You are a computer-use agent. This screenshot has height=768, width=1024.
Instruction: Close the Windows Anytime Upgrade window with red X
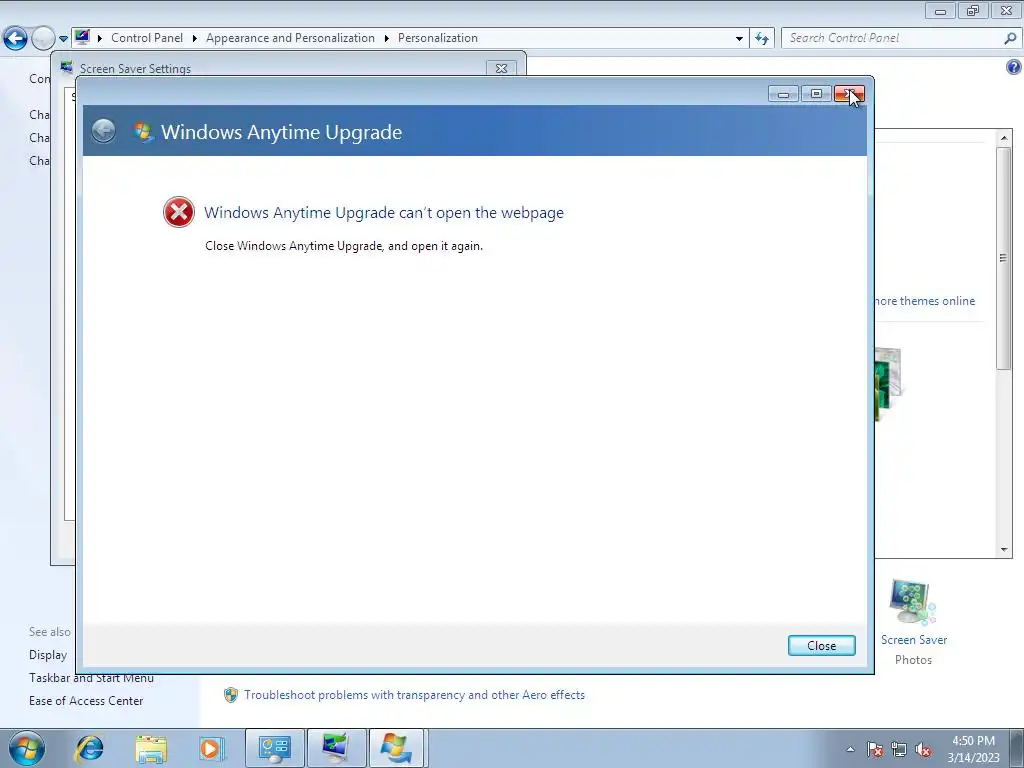point(849,94)
